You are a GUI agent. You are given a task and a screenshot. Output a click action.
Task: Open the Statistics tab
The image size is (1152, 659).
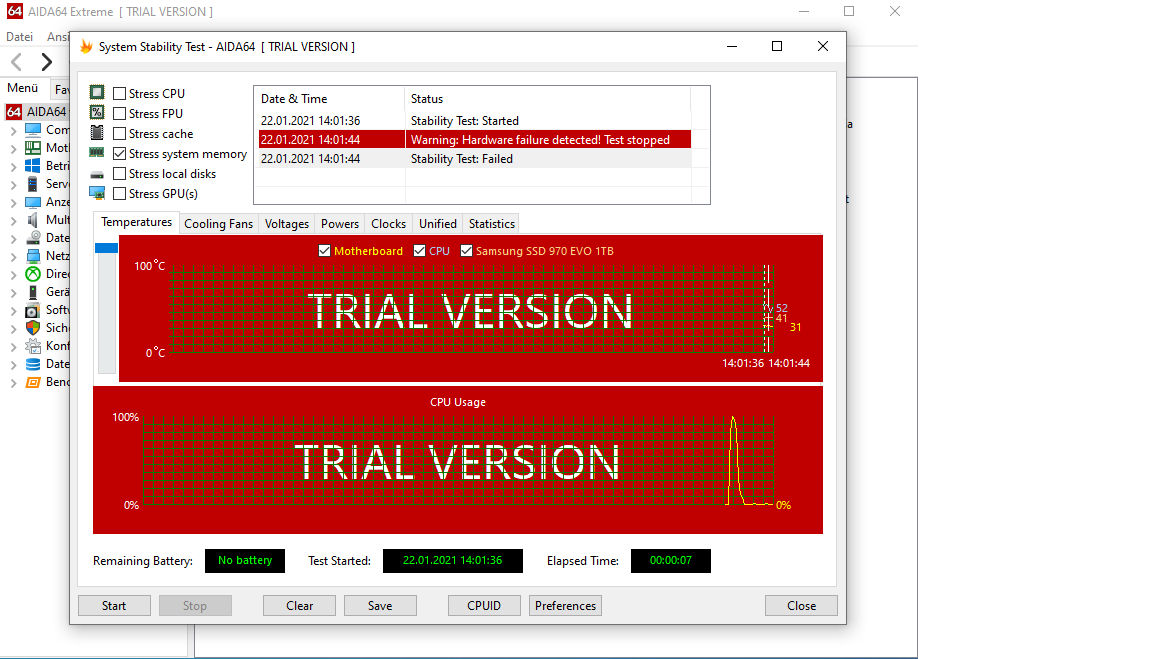point(492,223)
